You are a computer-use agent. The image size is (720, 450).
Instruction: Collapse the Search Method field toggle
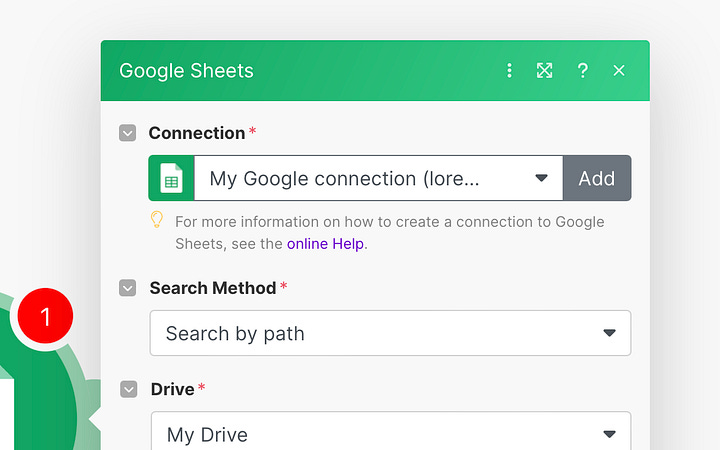pos(127,288)
